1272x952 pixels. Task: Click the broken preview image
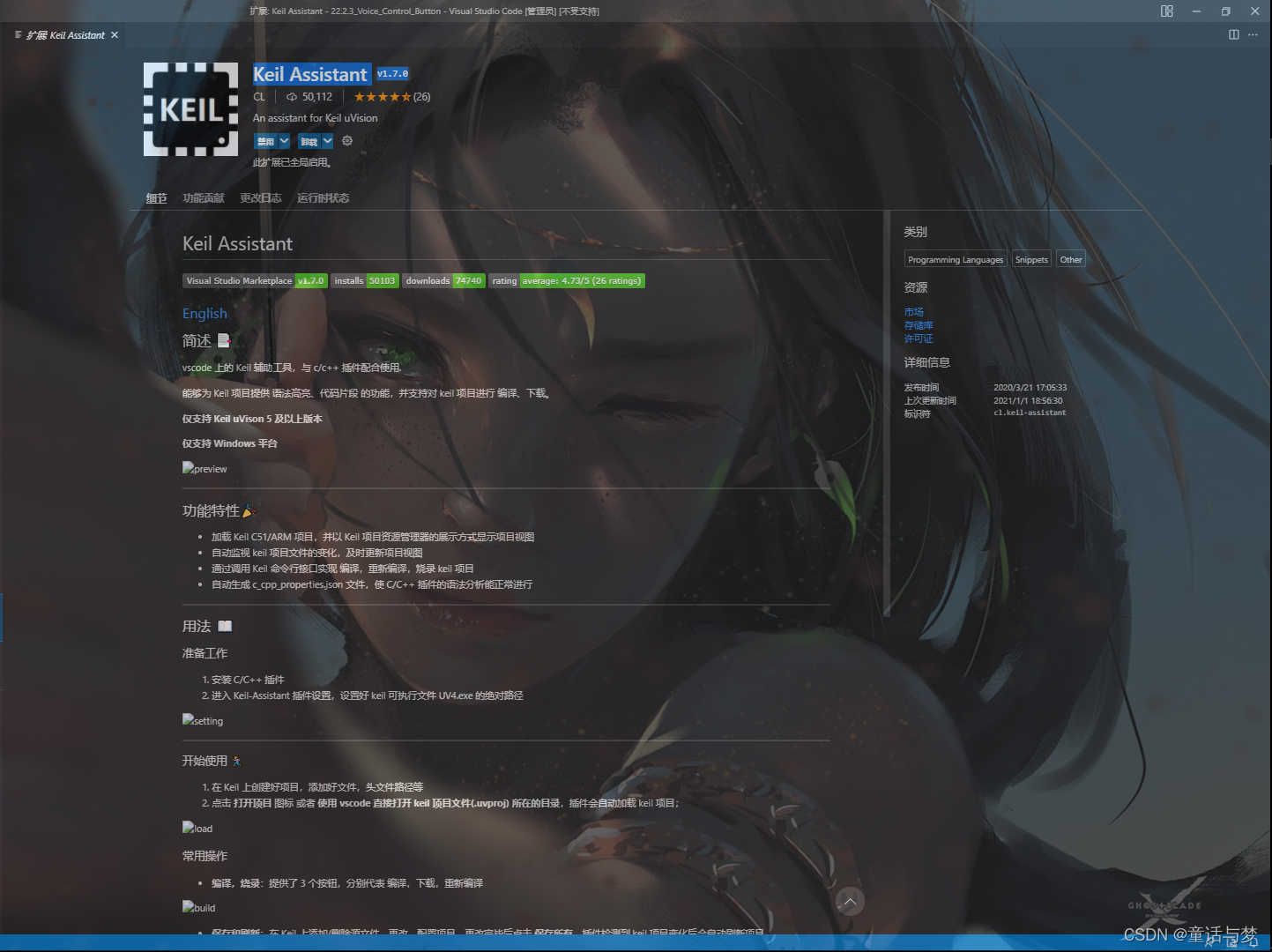205,468
